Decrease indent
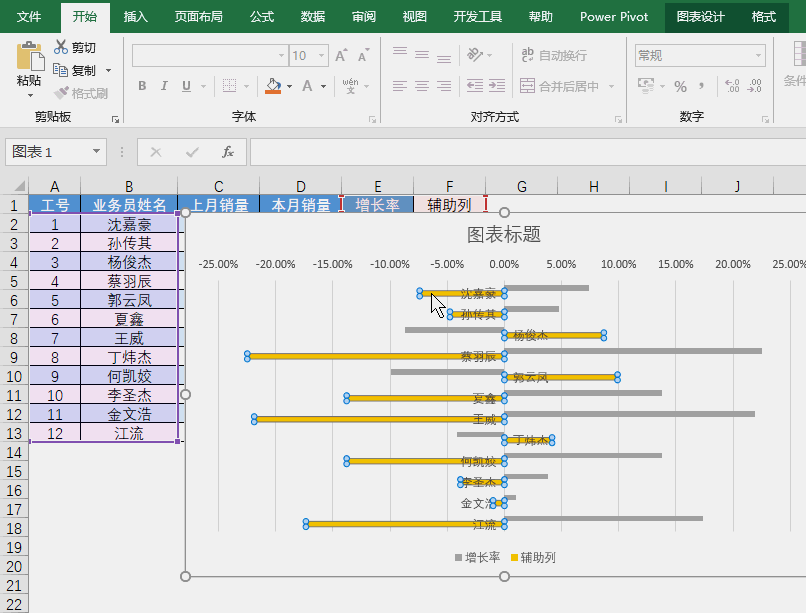This screenshot has height=613, width=806. pyautogui.click(x=474, y=86)
